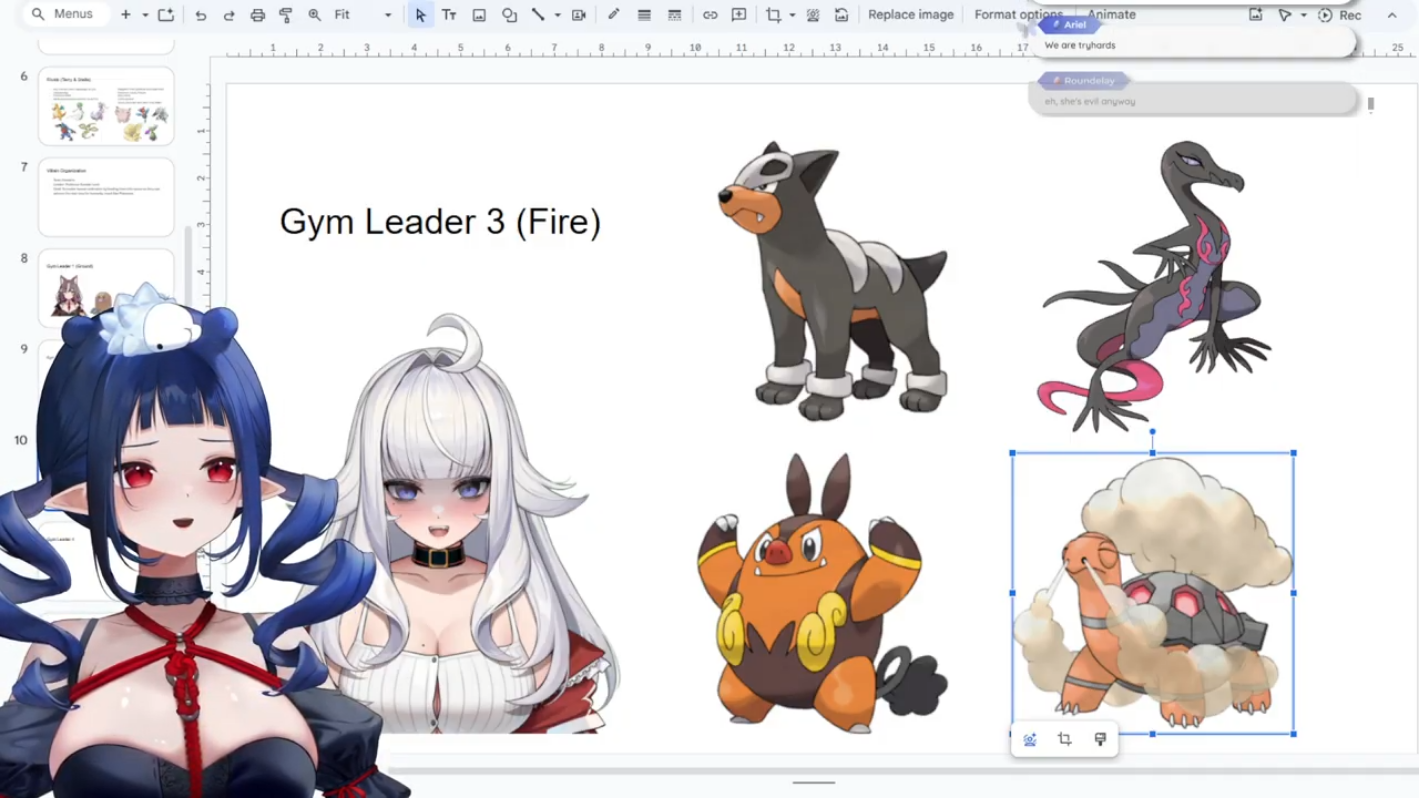Viewport: 1419px width, 798px height.
Task: Click Ariel's chat message "We are tryhards"
Action: click(1080, 45)
